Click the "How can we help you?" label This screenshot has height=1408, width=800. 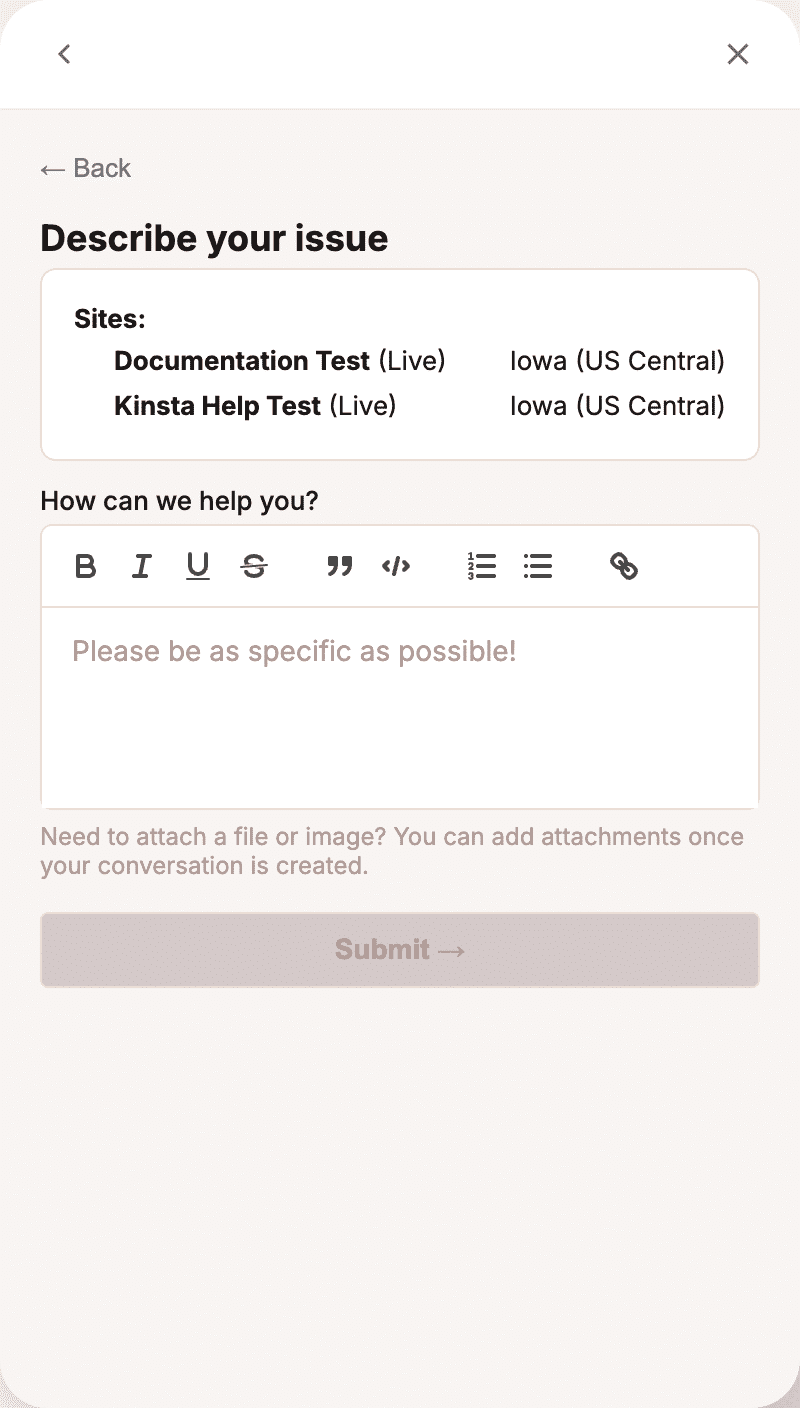[179, 501]
